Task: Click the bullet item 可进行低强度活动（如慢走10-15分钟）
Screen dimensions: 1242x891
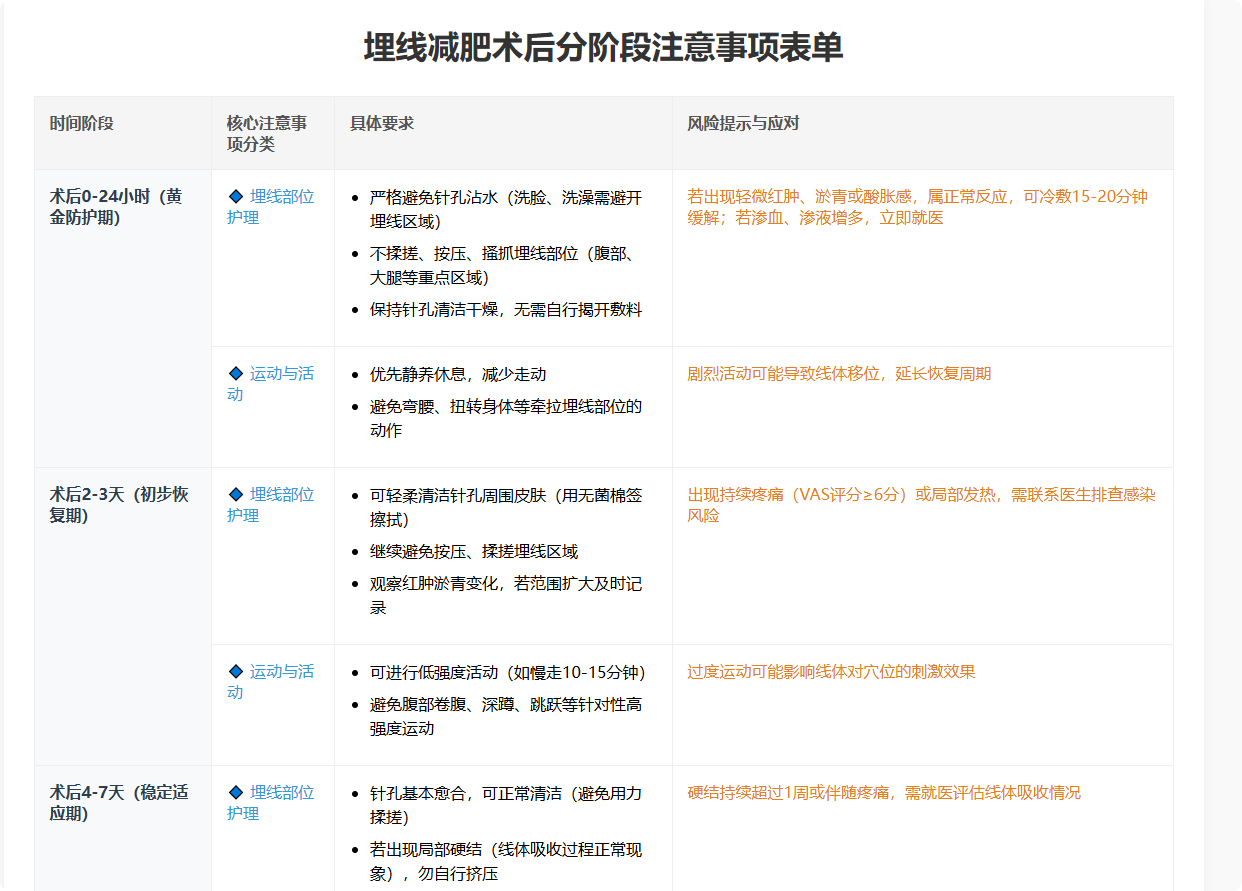Action: point(507,672)
